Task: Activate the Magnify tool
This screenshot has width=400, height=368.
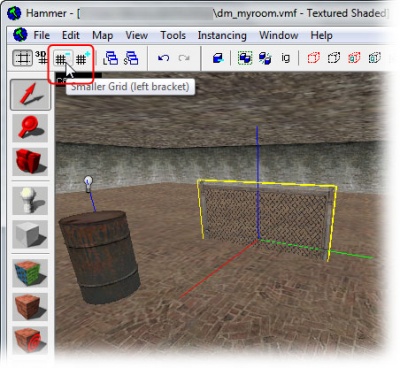Action: pos(30,128)
